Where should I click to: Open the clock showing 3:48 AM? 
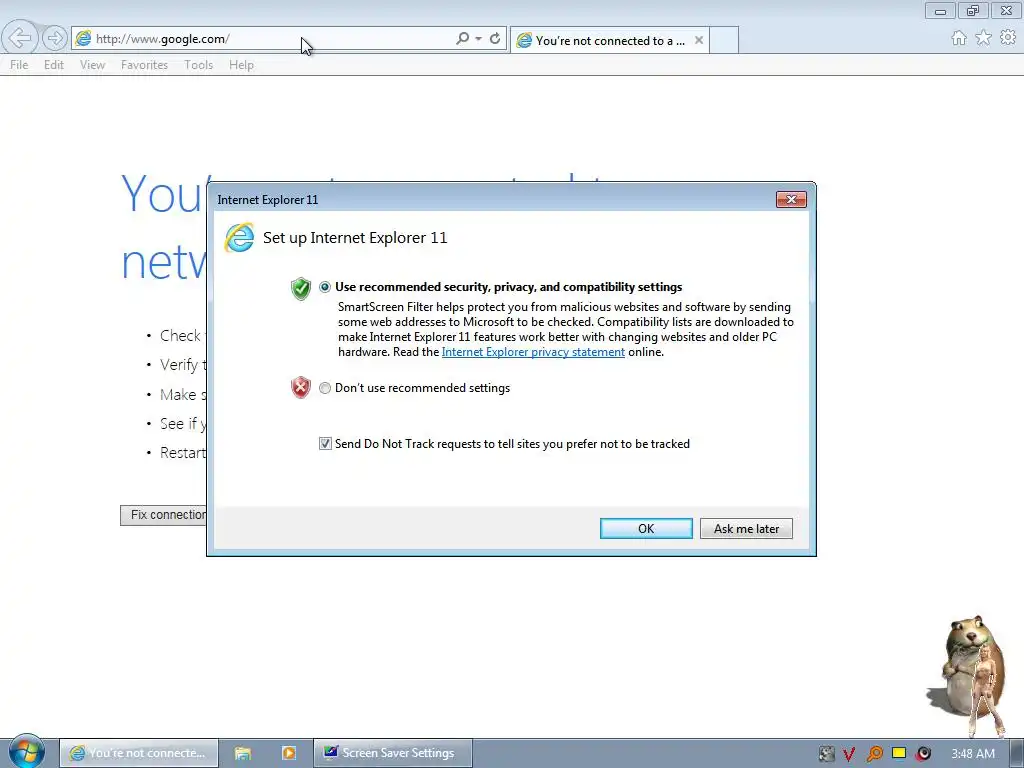[x=972, y=754]
